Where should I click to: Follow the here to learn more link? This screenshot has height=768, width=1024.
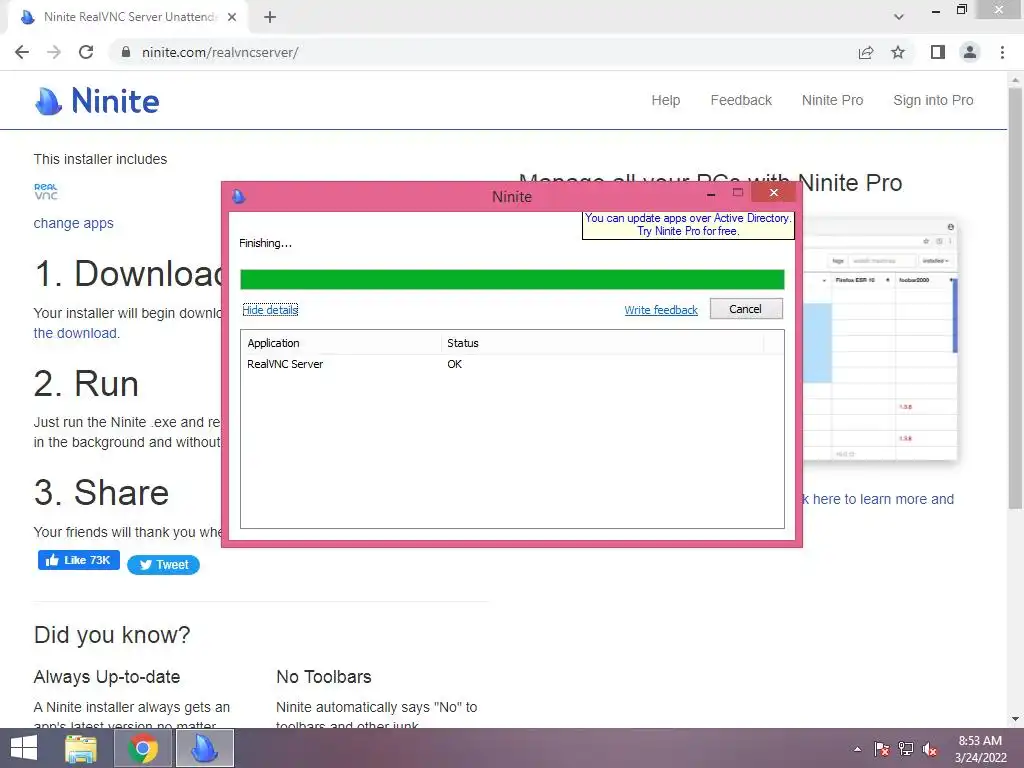point(879,499)
